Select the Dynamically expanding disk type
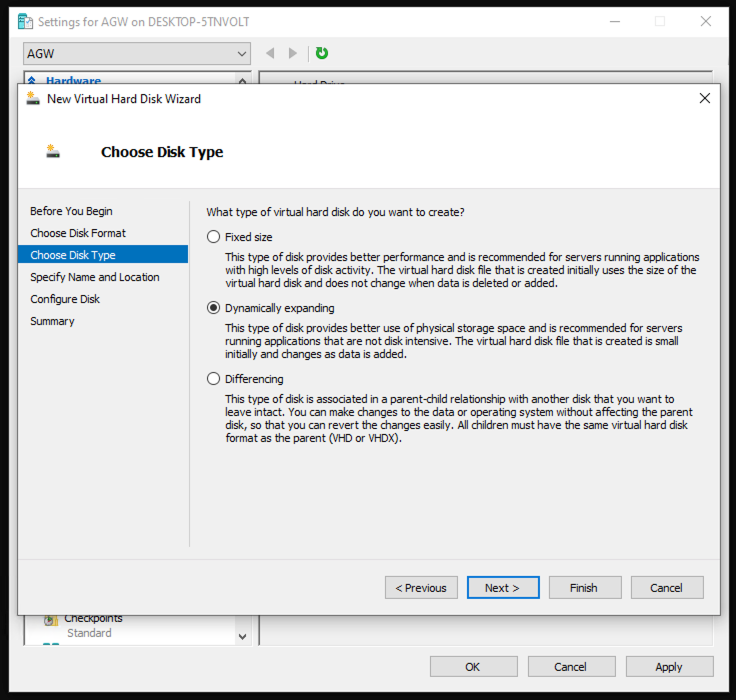This screenshot has height=700, width=736. tap(213, 308)
